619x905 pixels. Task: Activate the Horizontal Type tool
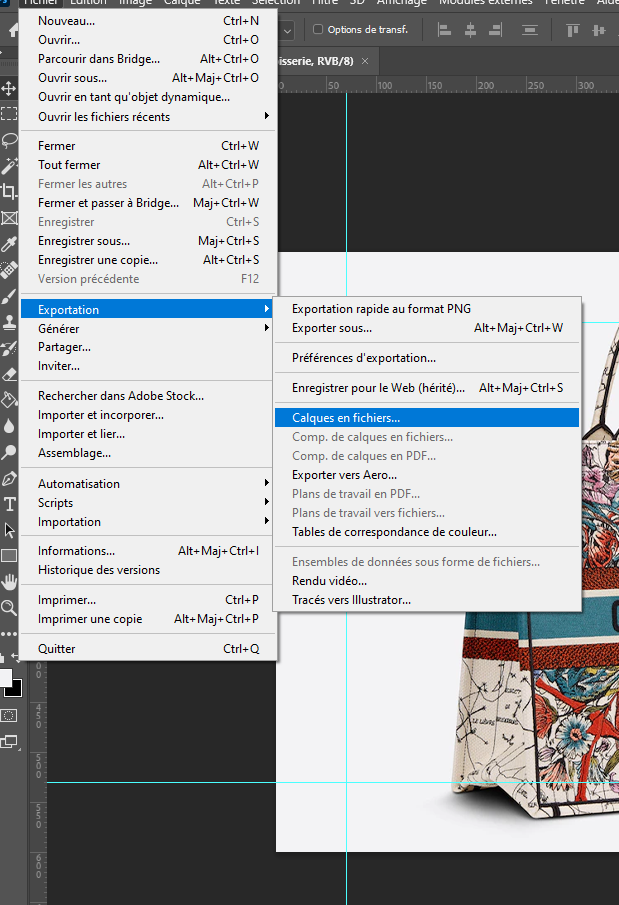click(x=9, y=504)
